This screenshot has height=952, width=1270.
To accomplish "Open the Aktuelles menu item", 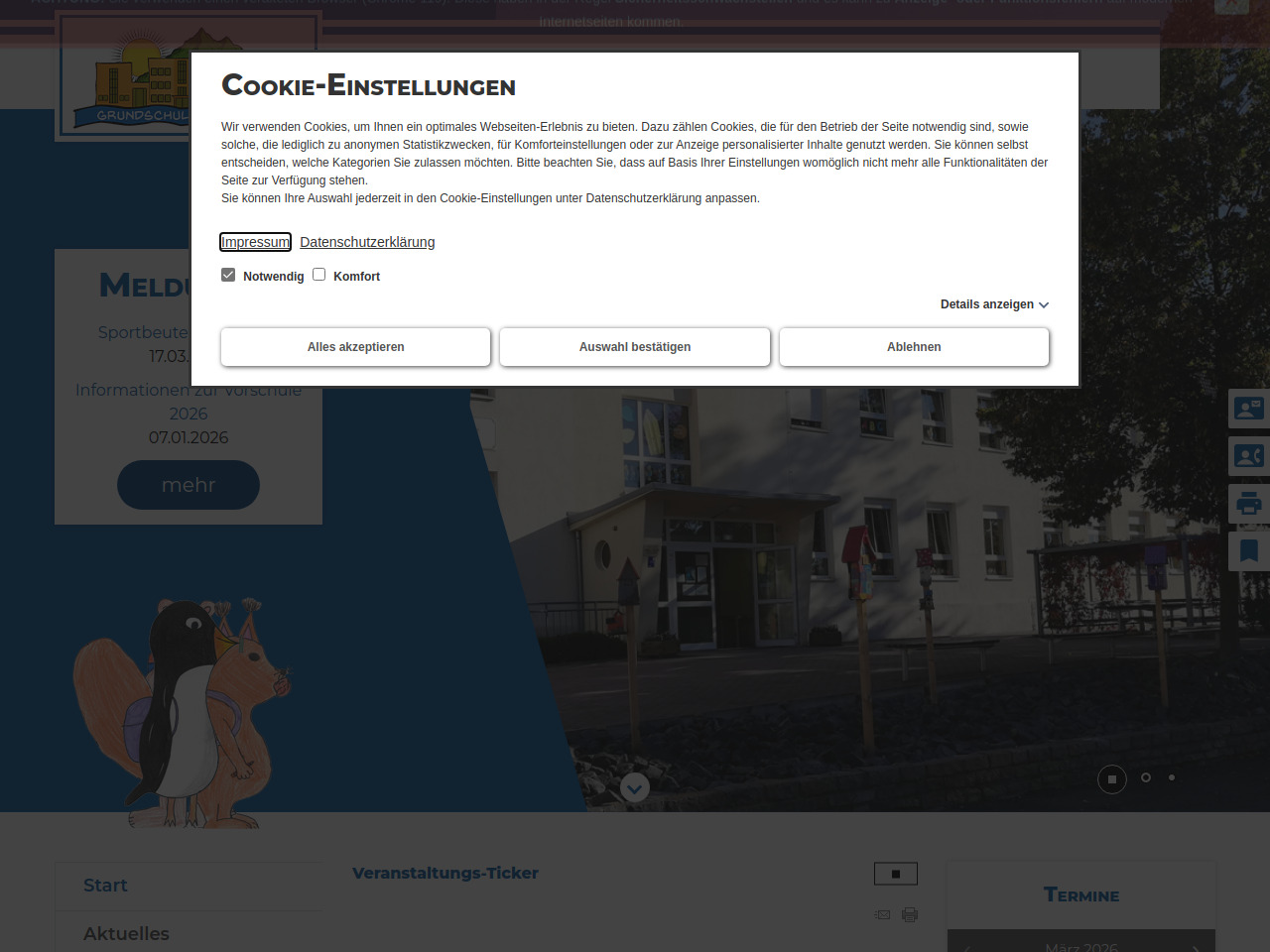I will [x=126, y=933].
